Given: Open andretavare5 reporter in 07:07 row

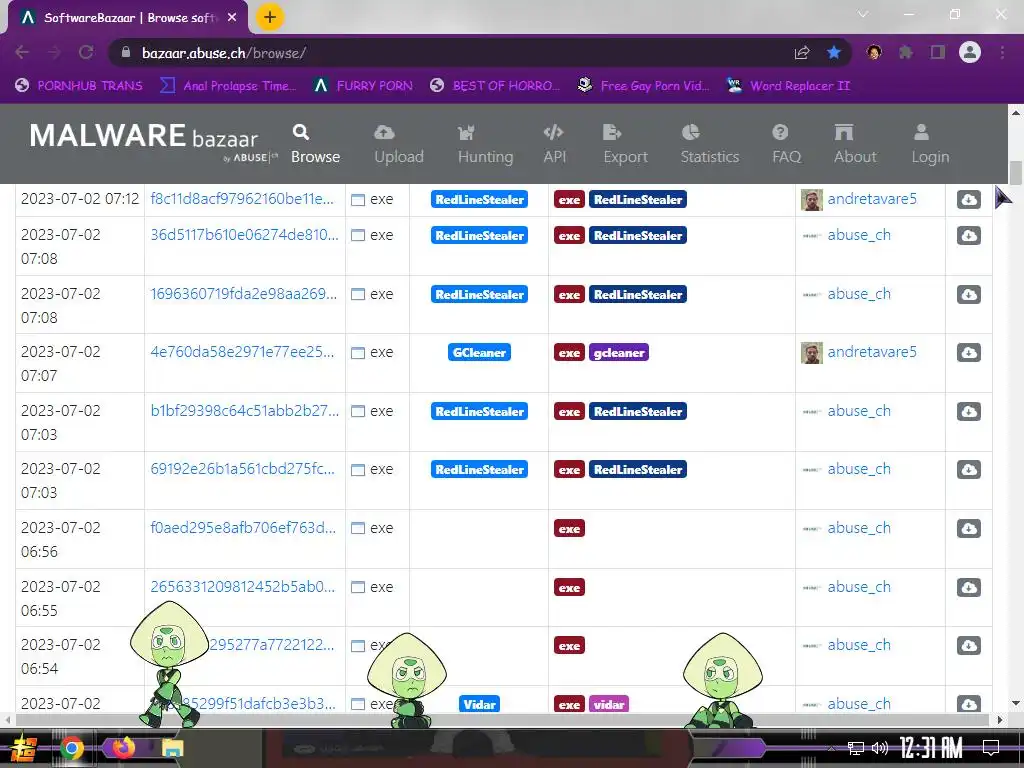Looking at the screenshot, I should coord(872,351).
